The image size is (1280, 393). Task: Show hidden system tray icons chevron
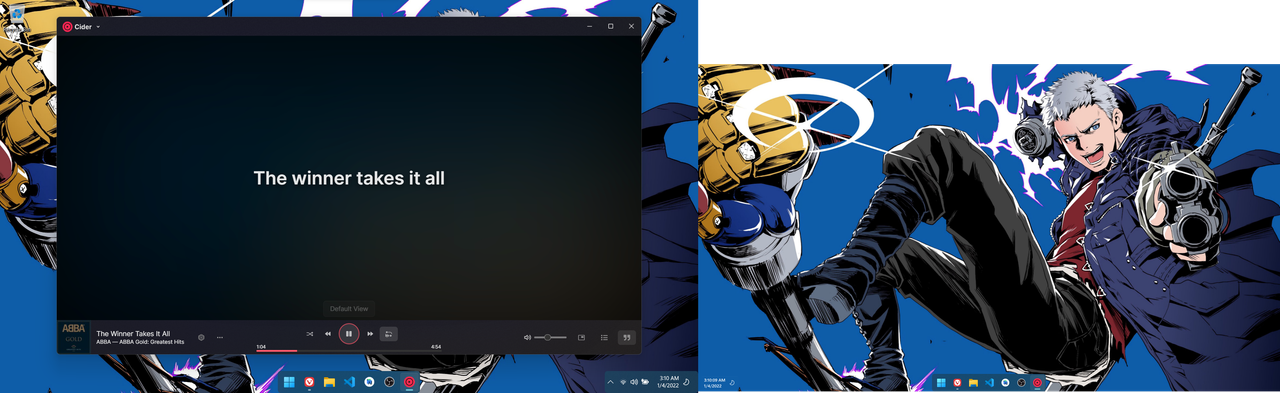[610, 382]
